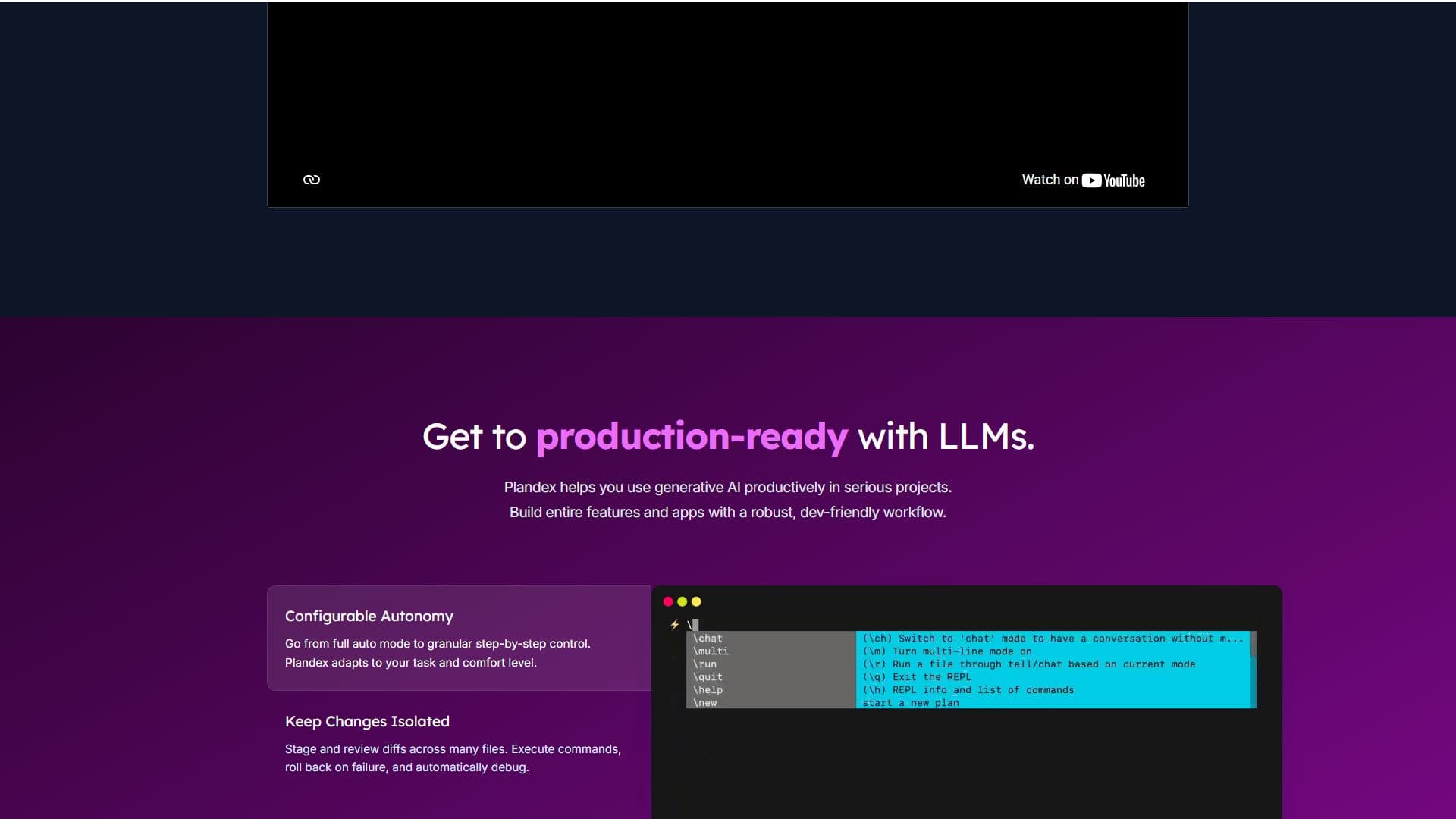Click 'Plandex helps you use generative AI' text

click(728, 487)
